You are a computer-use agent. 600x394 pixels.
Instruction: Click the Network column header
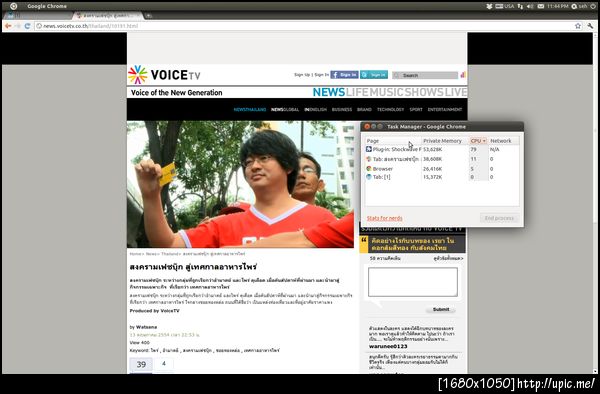point(503,141)
